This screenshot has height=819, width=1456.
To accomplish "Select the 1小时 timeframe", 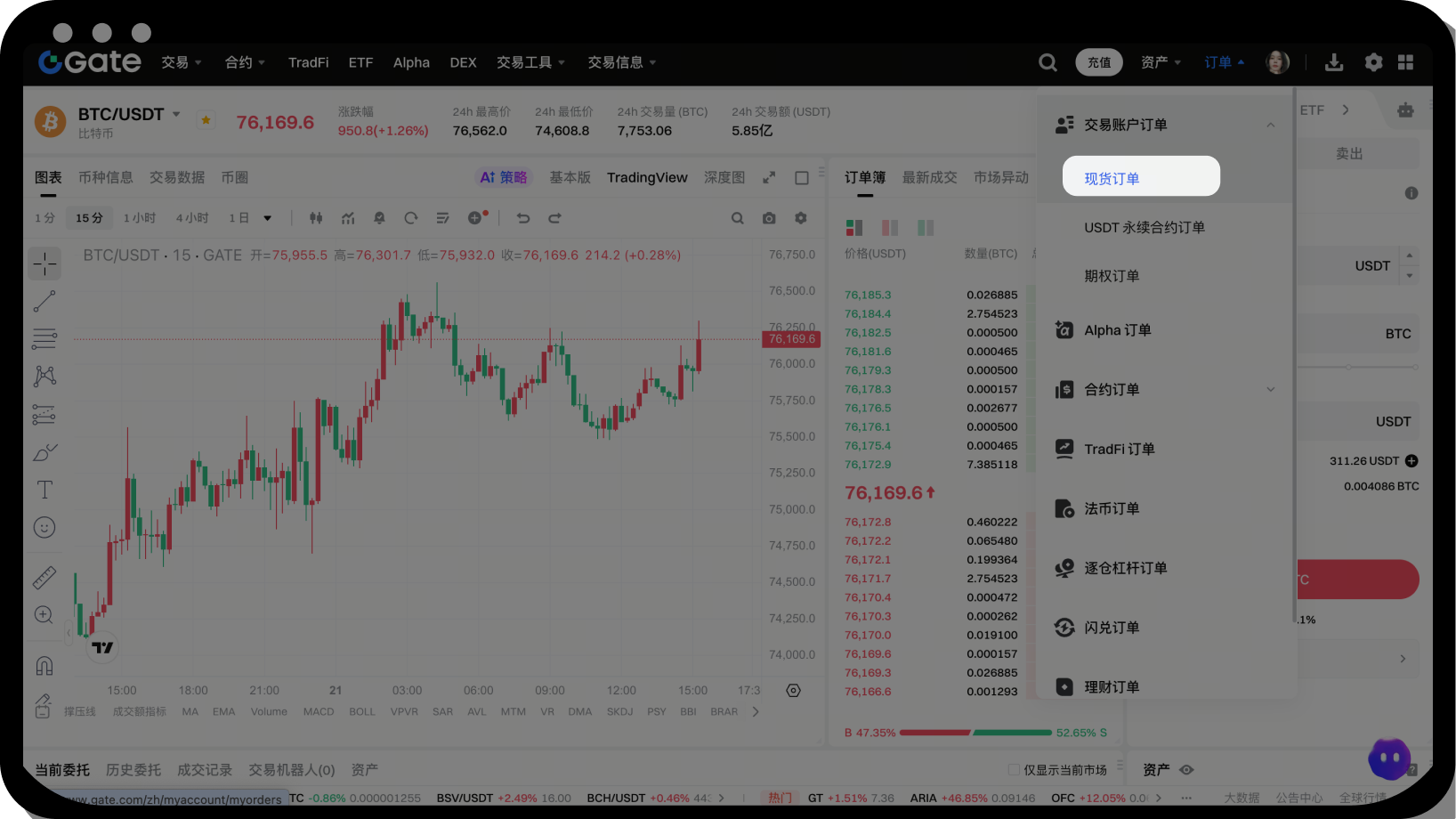I will click(140, 218).
